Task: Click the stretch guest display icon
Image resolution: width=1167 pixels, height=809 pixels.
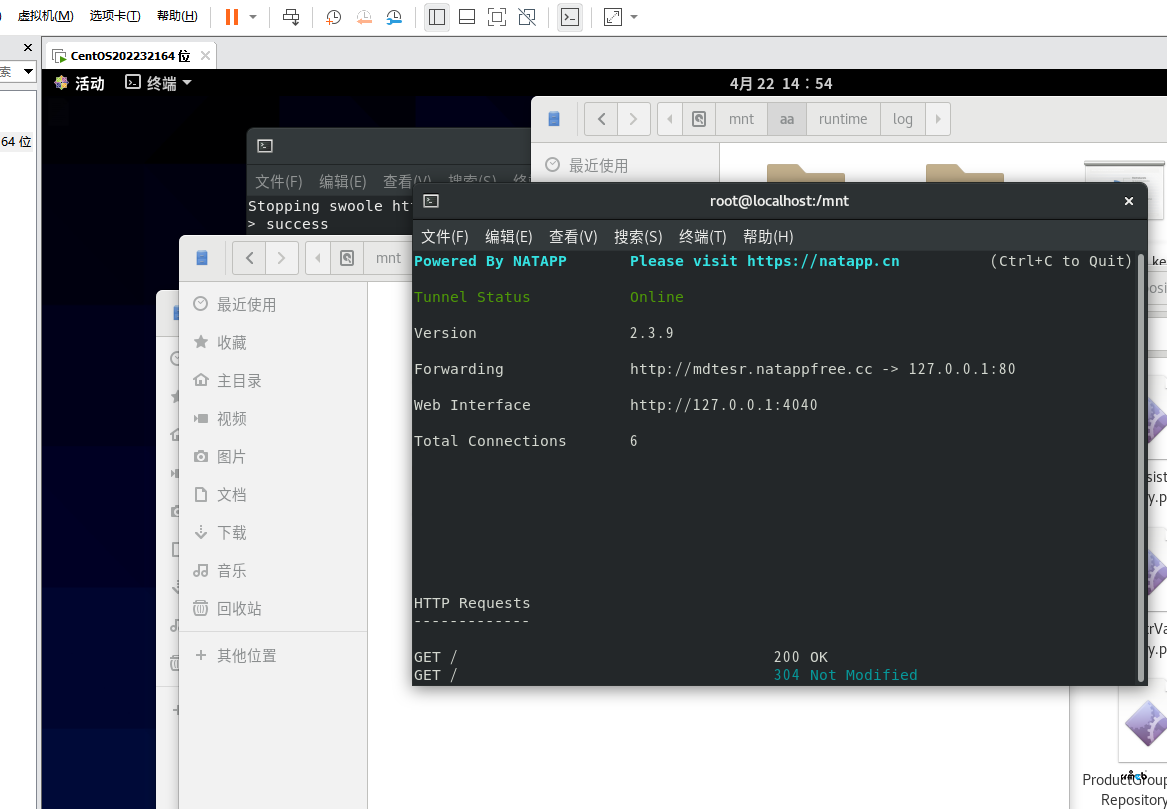Action: 613,16
